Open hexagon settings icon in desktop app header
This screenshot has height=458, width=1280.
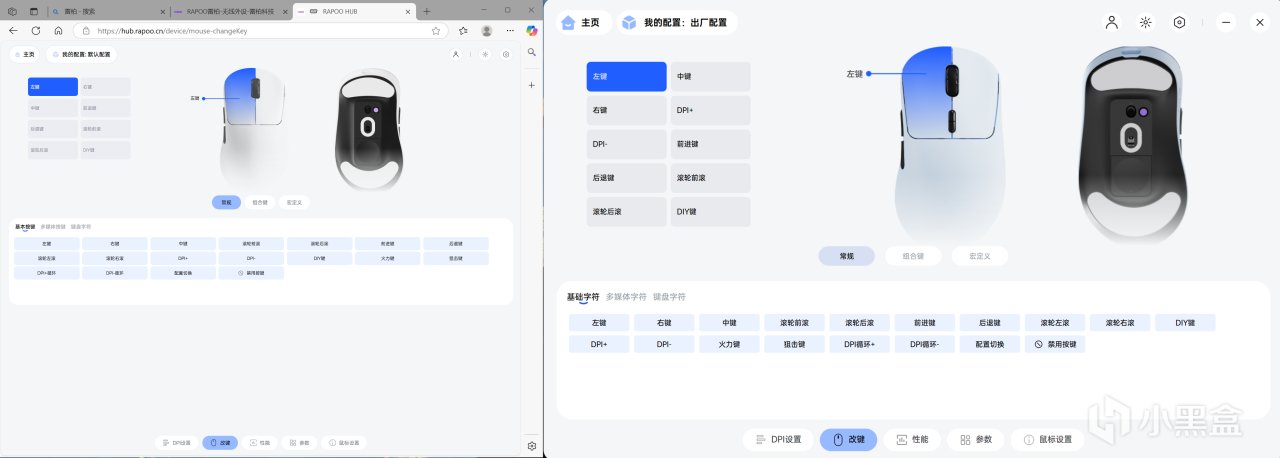(x=1179, y=22)
